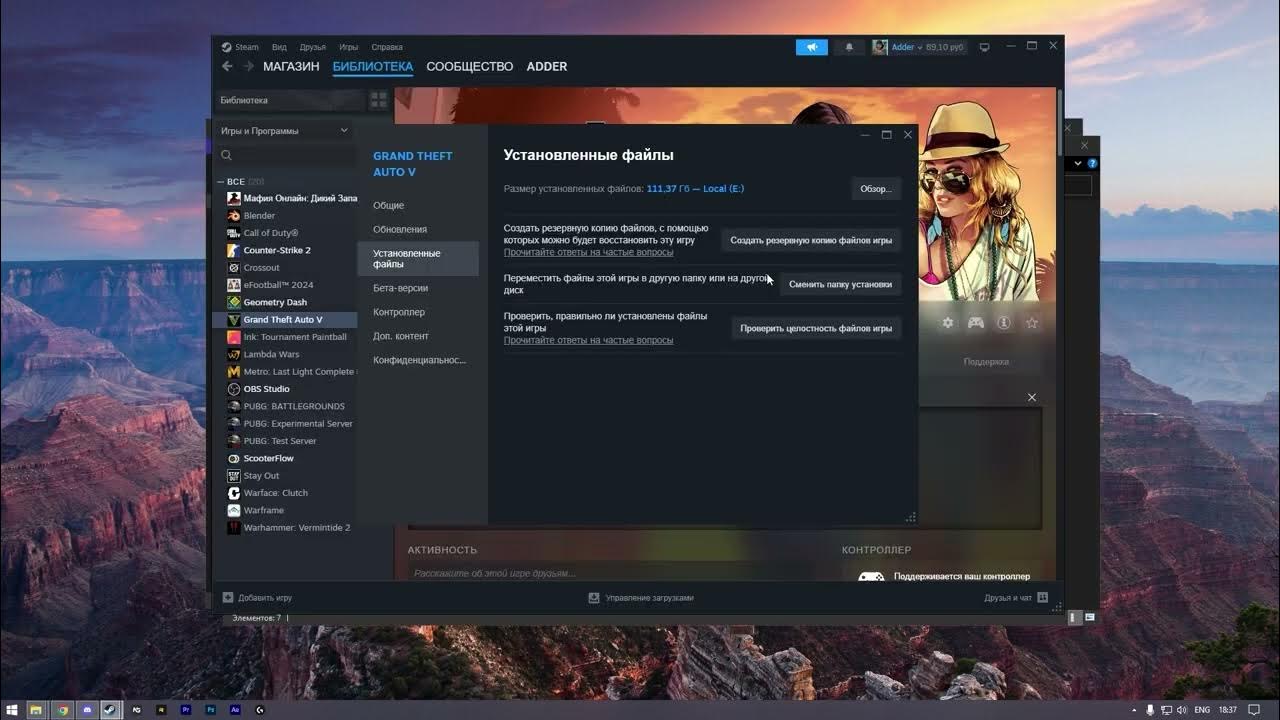This screenshot has height=720, width=1280.
Task: Switch library to grid collections view
Action: [x=379, y=100]
